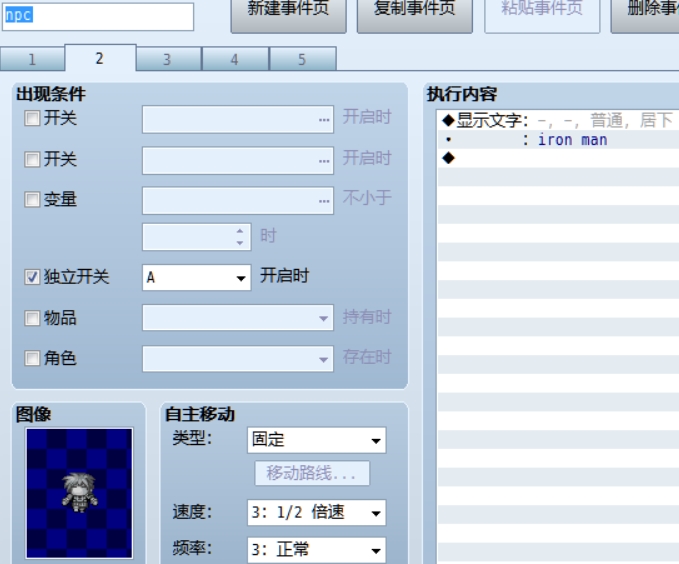Screen dimensions: 679x564
Task: Select the 显示文字 command line
Action: (558, 120)
